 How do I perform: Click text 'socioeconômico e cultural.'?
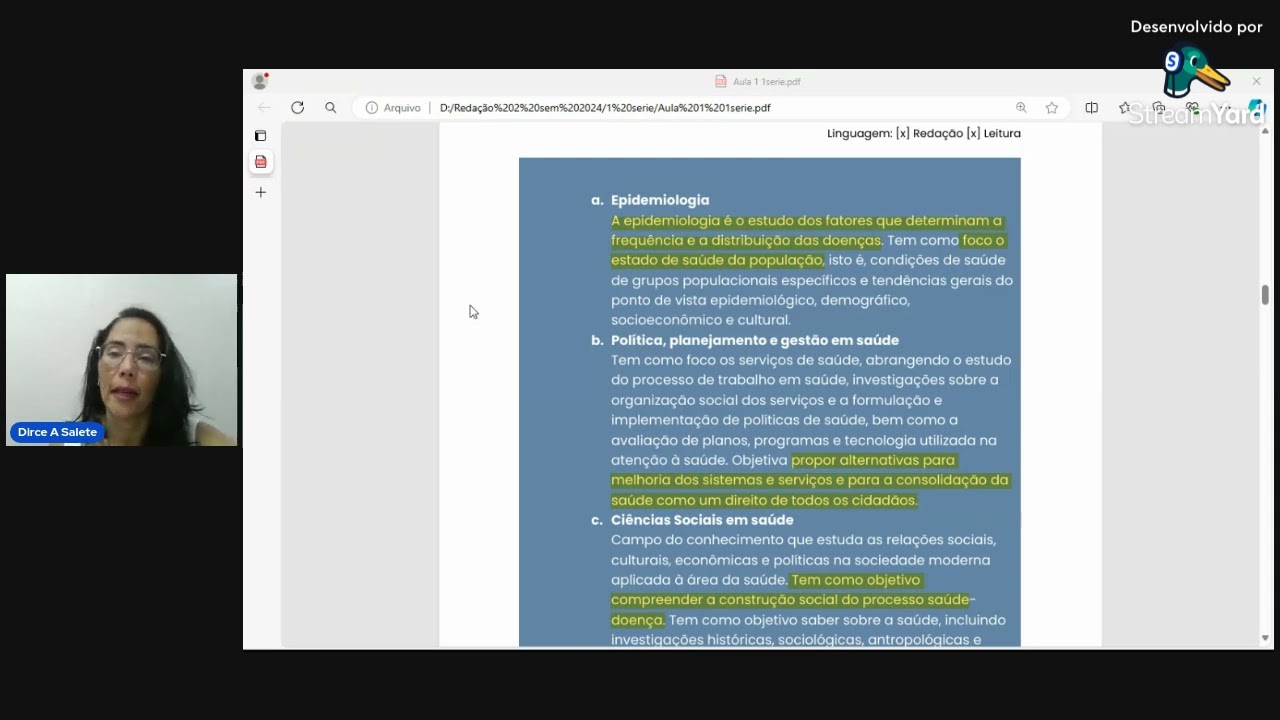click(701, 320)
